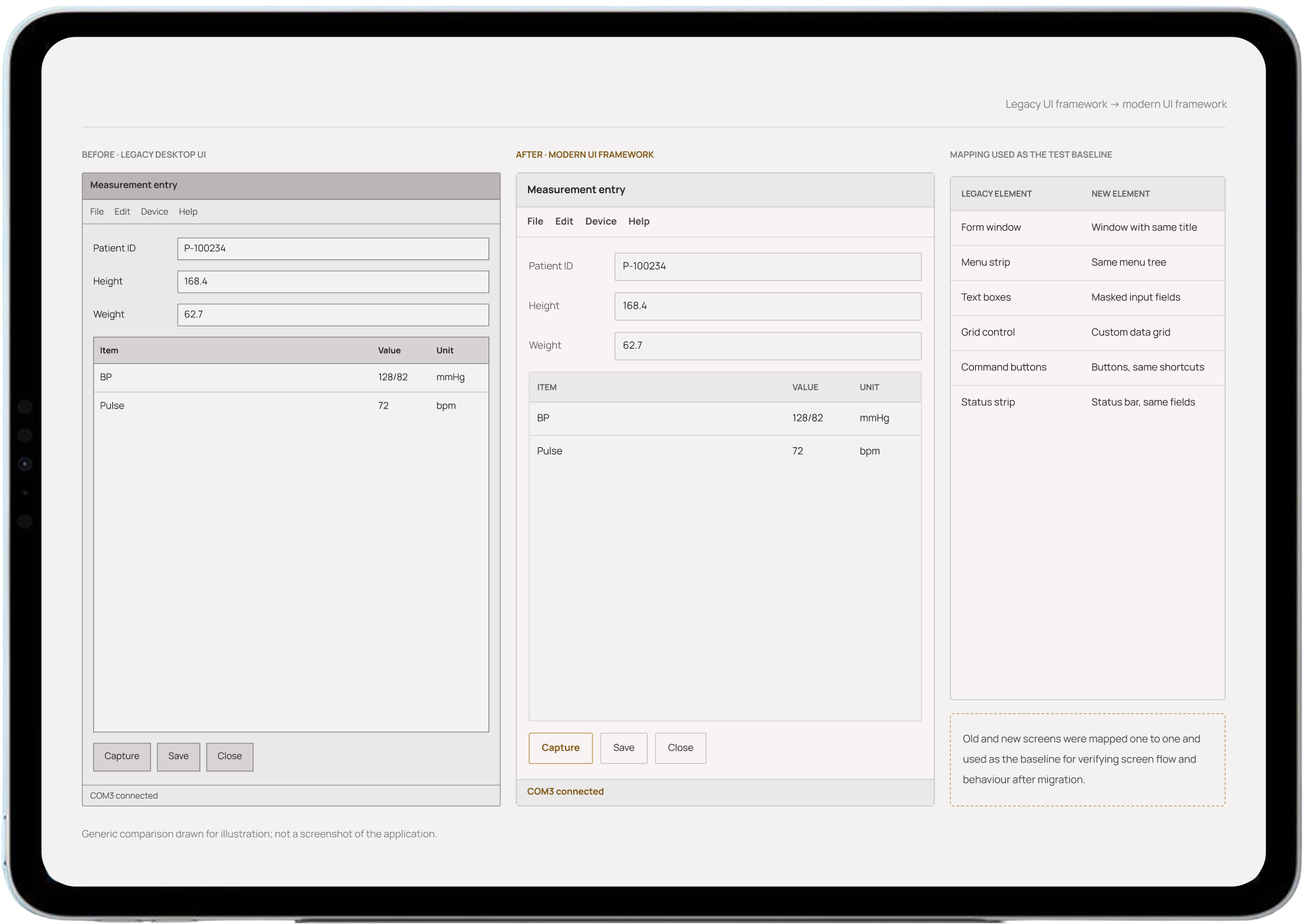This screenshot has height=924, width=1308.
Task: Click modern grid ITEM column header
Action: pyautogui.click(x=547, y=387)
